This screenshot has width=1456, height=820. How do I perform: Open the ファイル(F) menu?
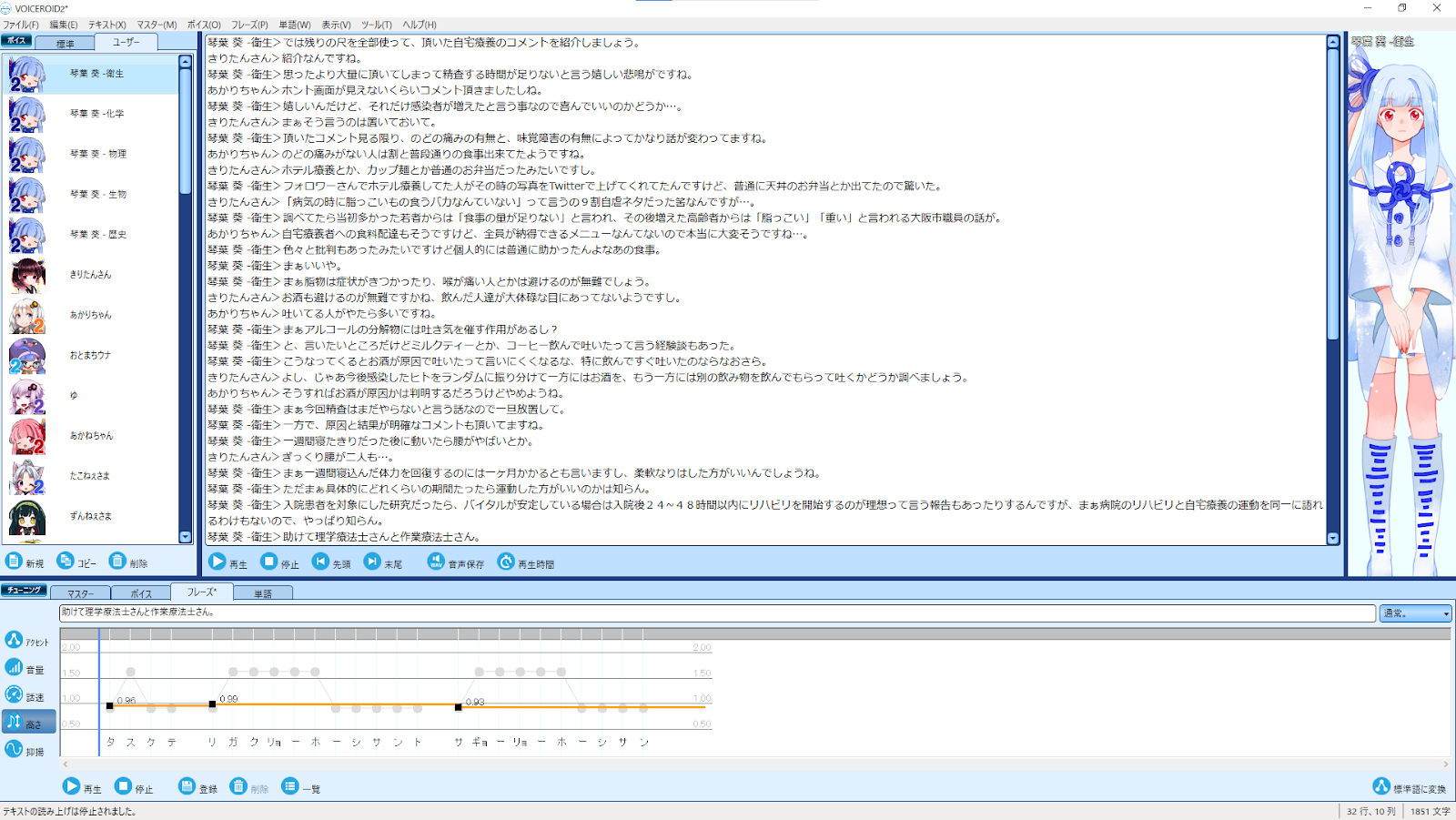(x=21, y=25)
